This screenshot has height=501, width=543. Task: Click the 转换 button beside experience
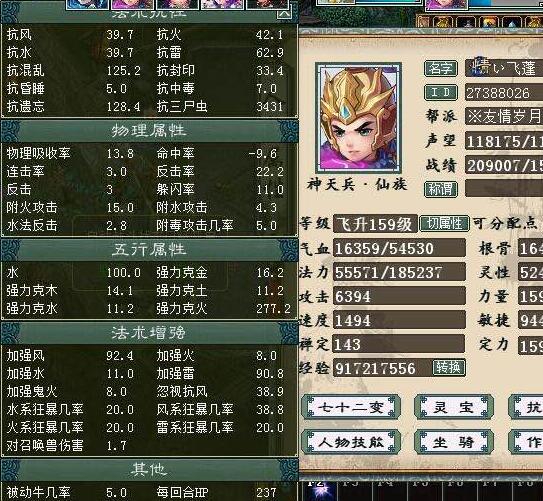click(448, 368)
